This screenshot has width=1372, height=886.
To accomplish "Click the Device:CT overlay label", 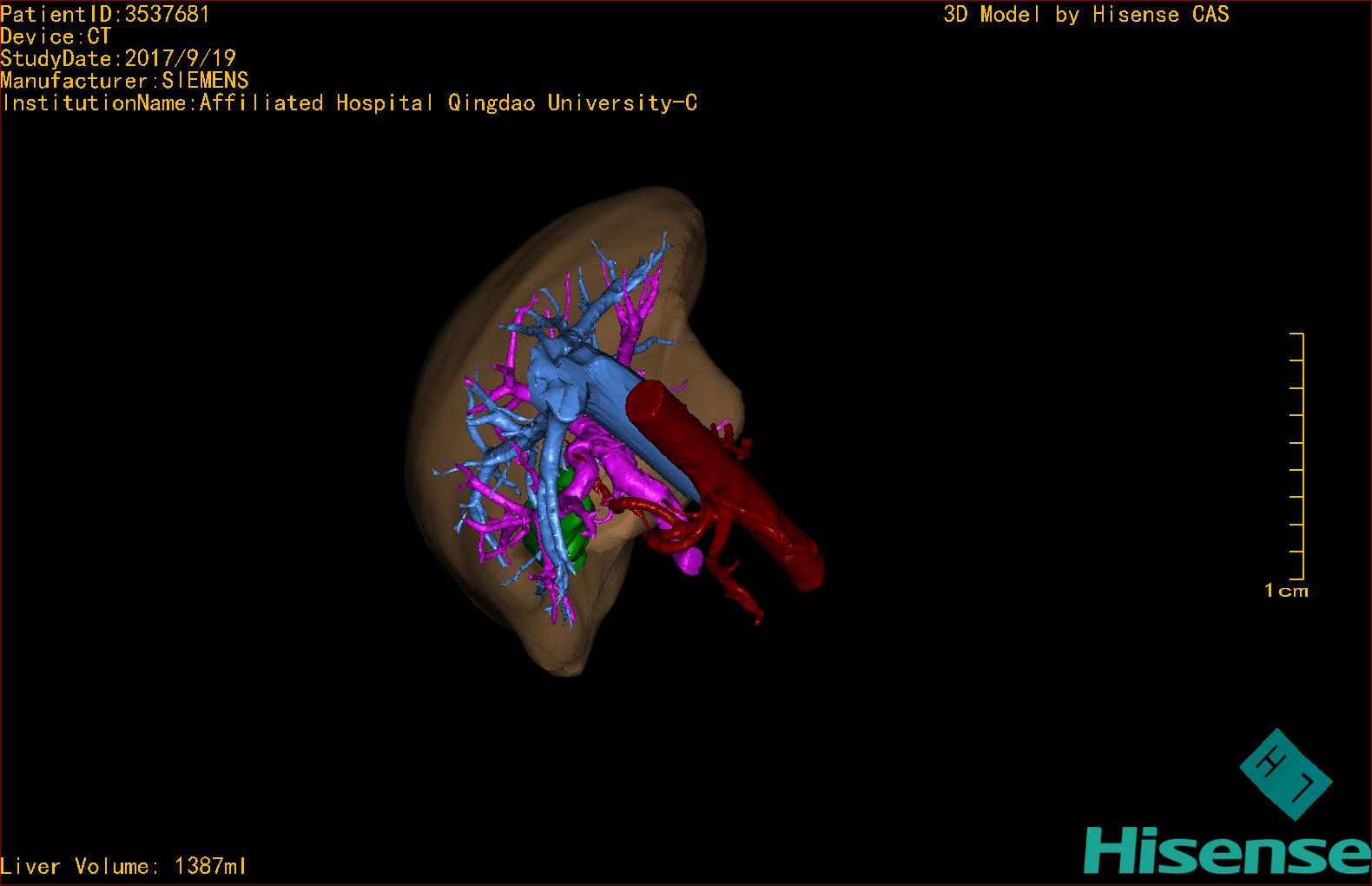I will point(56,36).
